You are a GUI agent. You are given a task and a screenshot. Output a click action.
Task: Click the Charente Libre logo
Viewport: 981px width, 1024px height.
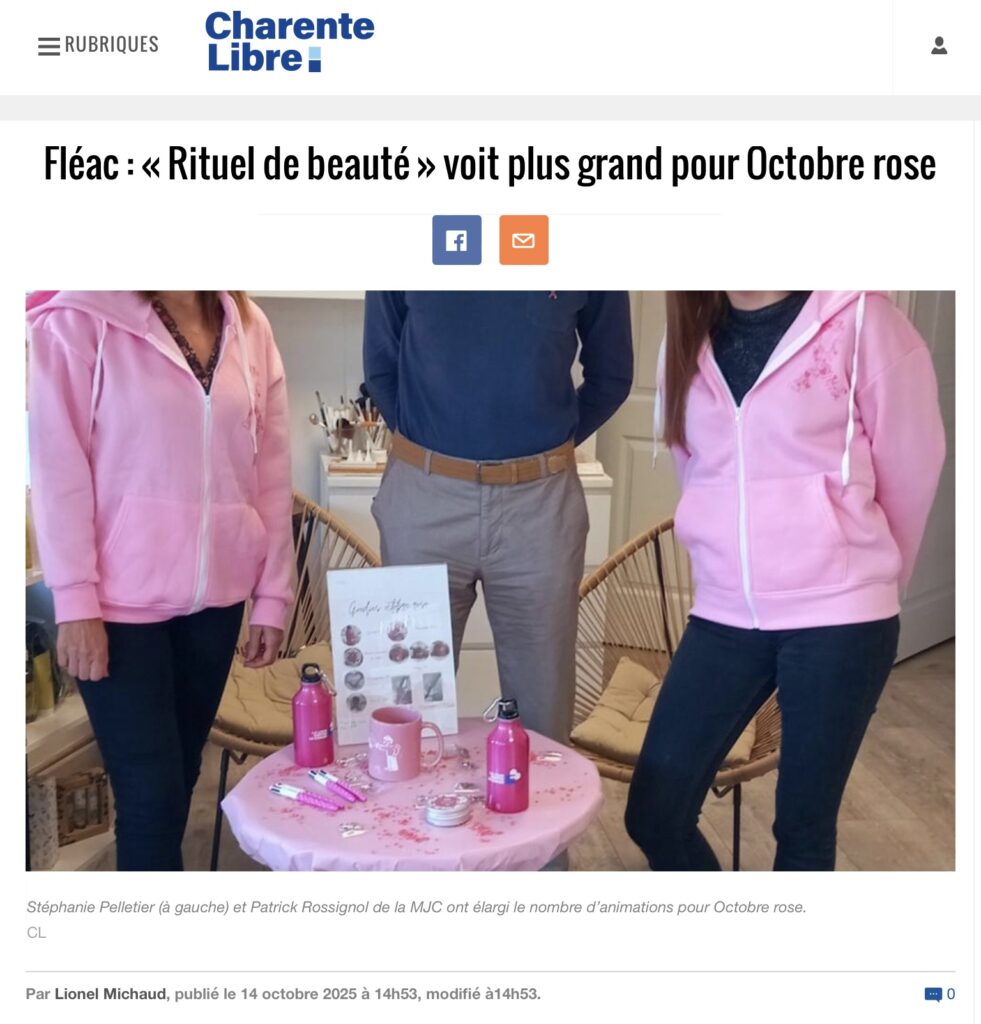click(x=289, y=41)
